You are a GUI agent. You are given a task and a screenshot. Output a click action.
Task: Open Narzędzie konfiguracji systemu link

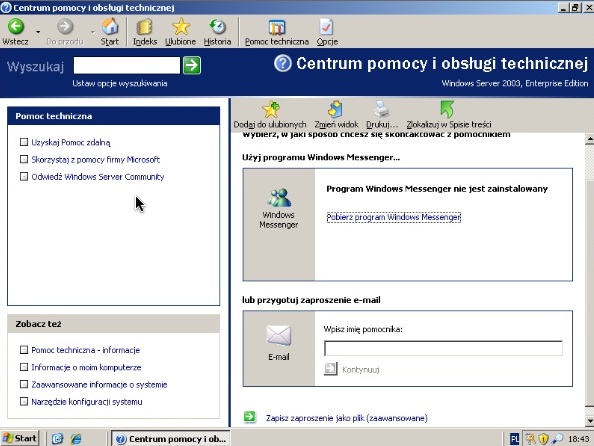click(x=87, y=402)
